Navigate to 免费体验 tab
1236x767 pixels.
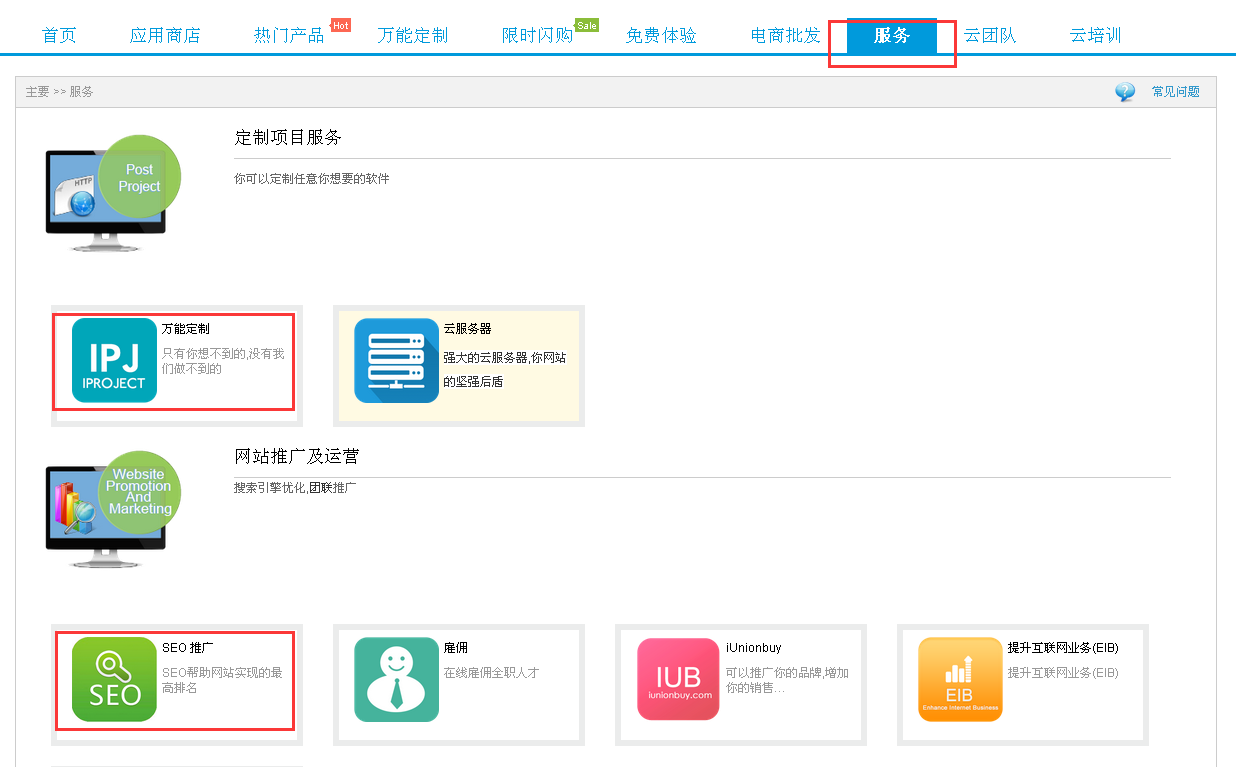pos(661,36)
